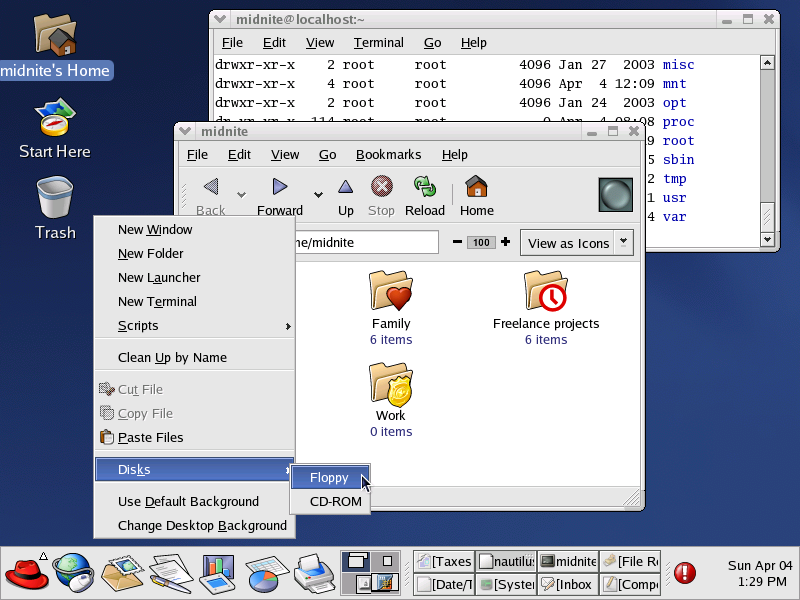Open the Trash from the desktop
Screen dimensions: 800x600
pyautogui.click(x=55, y=195)
